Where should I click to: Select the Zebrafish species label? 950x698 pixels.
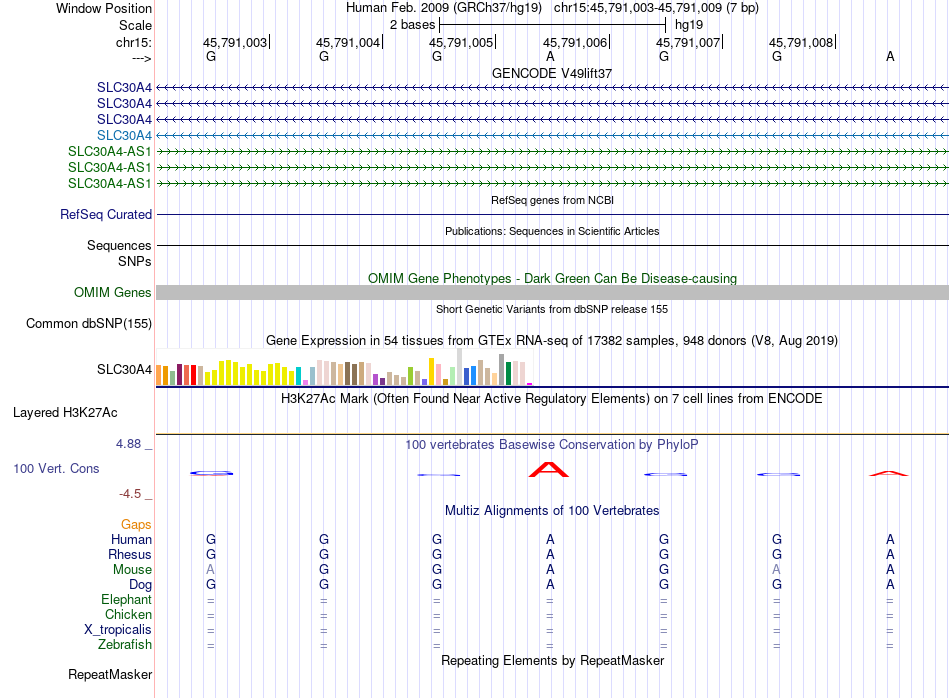coord(125,645)
